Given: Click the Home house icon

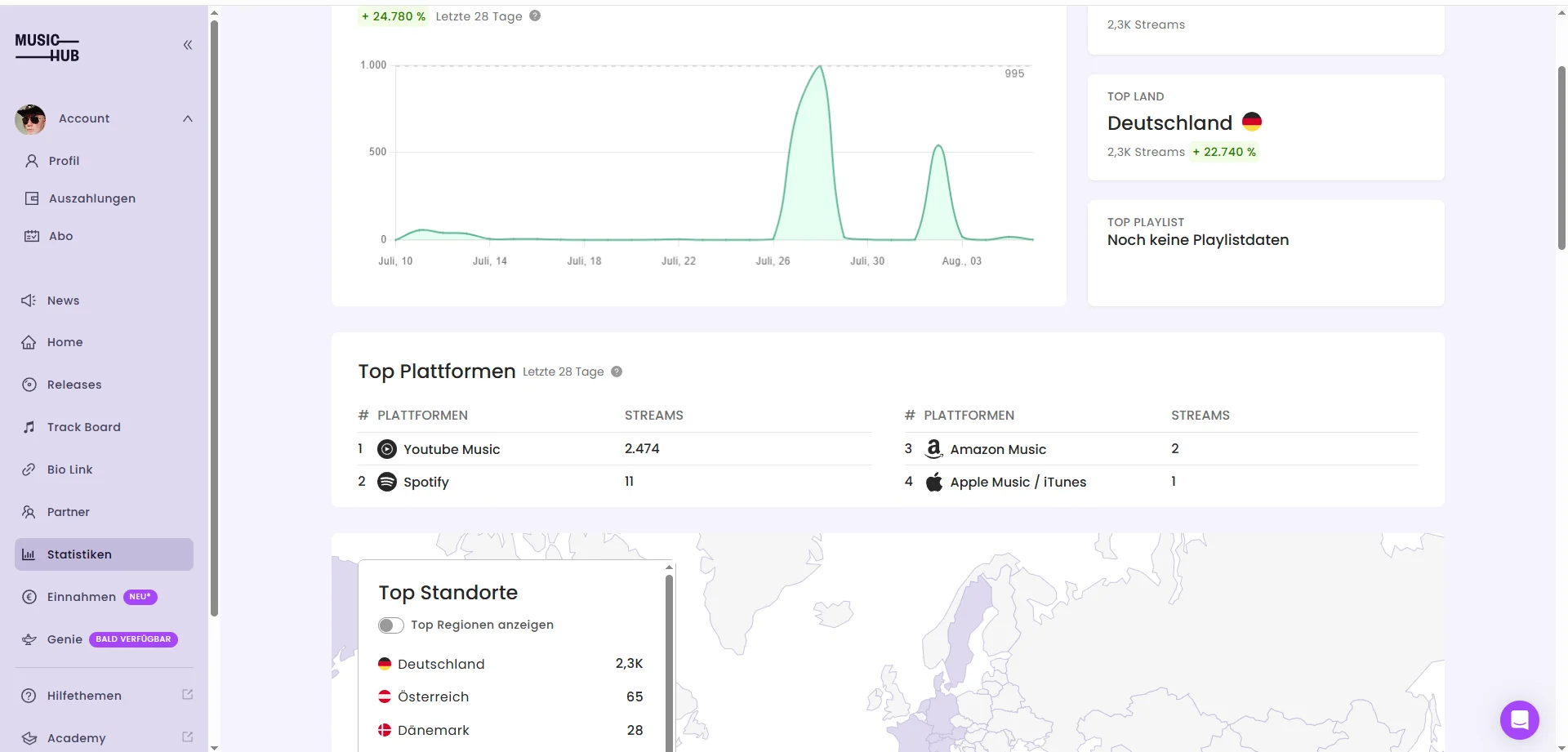Looking at the screenshot, I should pos(29,342).
